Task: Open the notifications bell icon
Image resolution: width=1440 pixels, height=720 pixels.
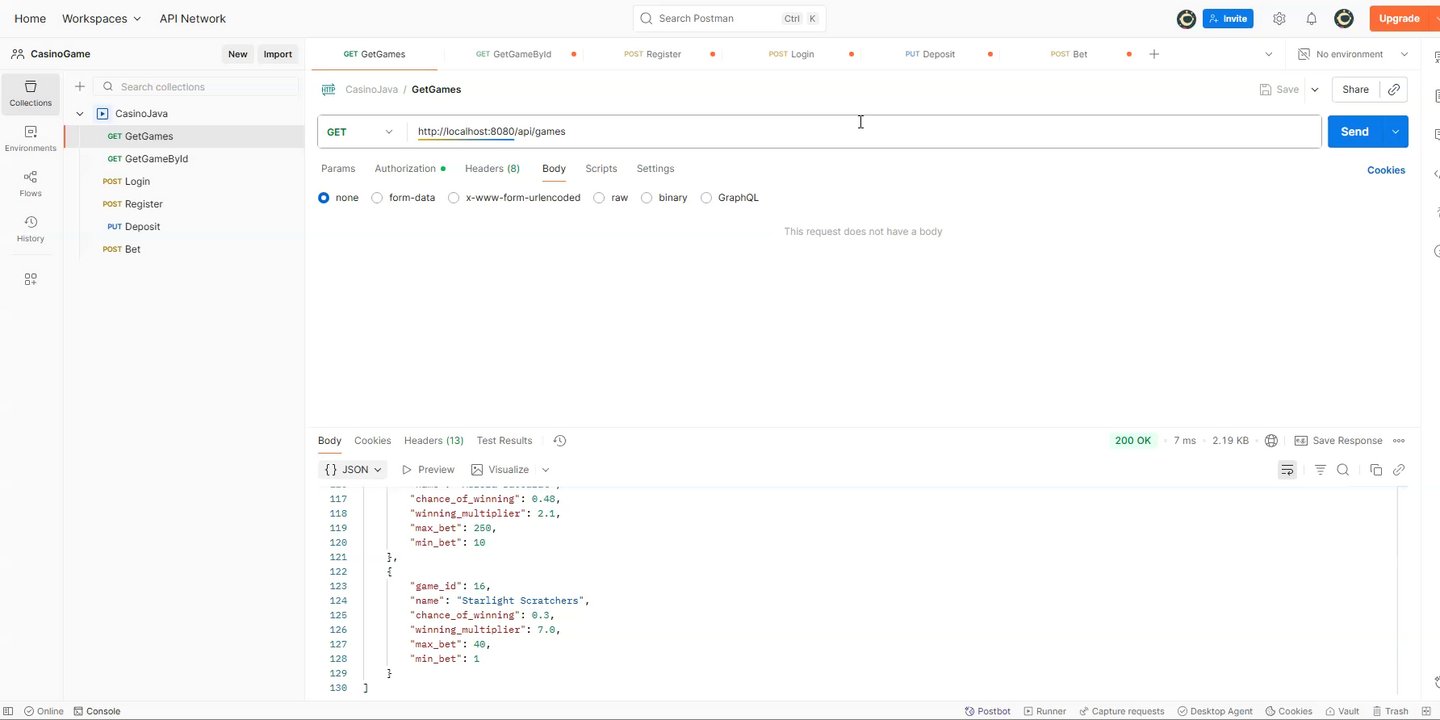Action: click(x=1311, y=18)
